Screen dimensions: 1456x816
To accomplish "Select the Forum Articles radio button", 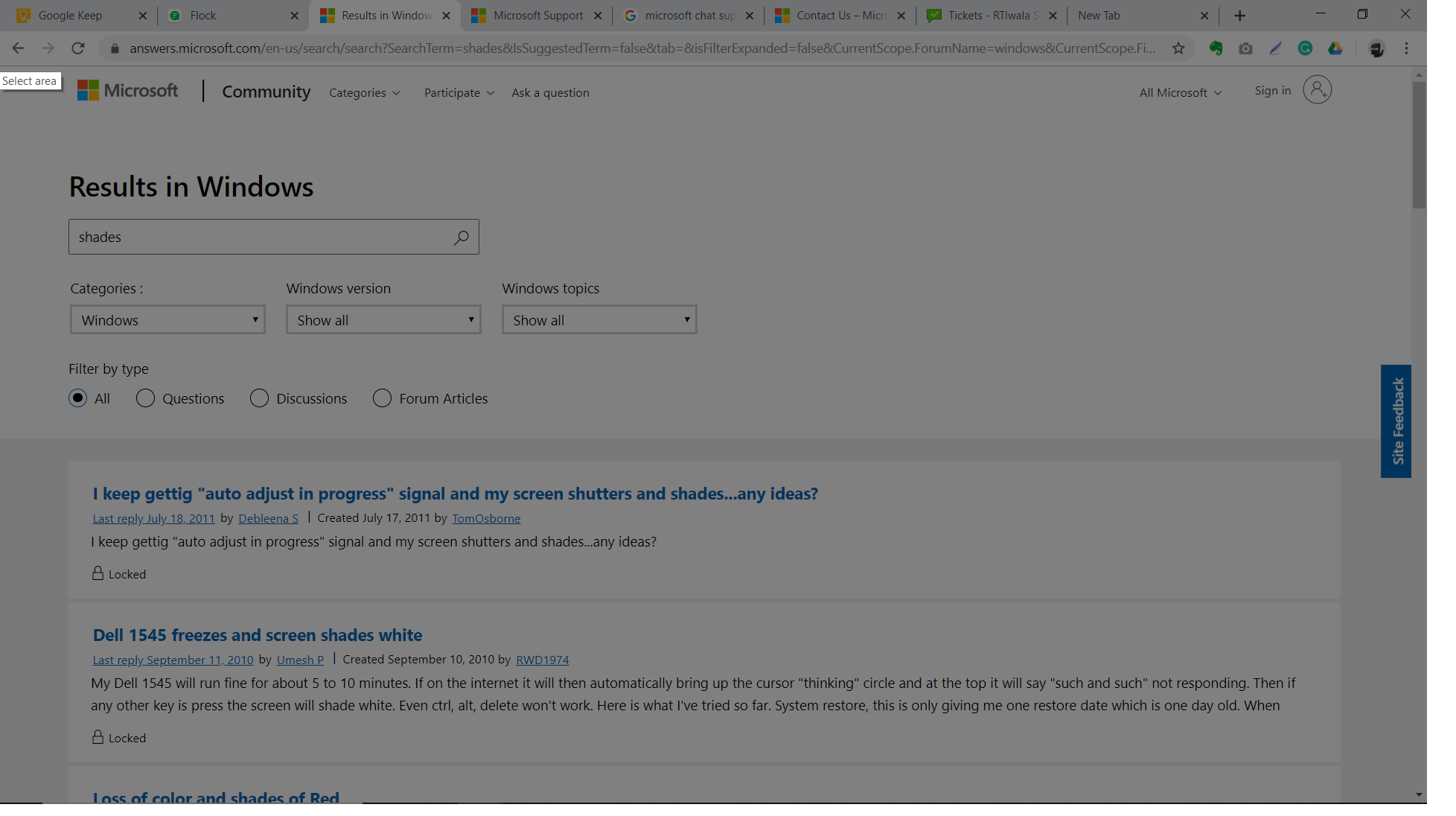I will coord(383,398).
